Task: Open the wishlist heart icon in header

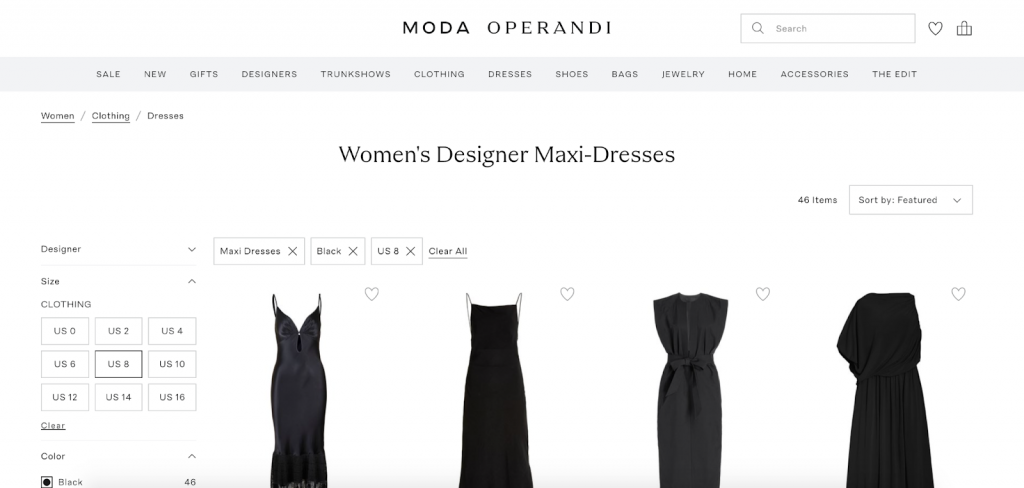Action: pos(935,28)
